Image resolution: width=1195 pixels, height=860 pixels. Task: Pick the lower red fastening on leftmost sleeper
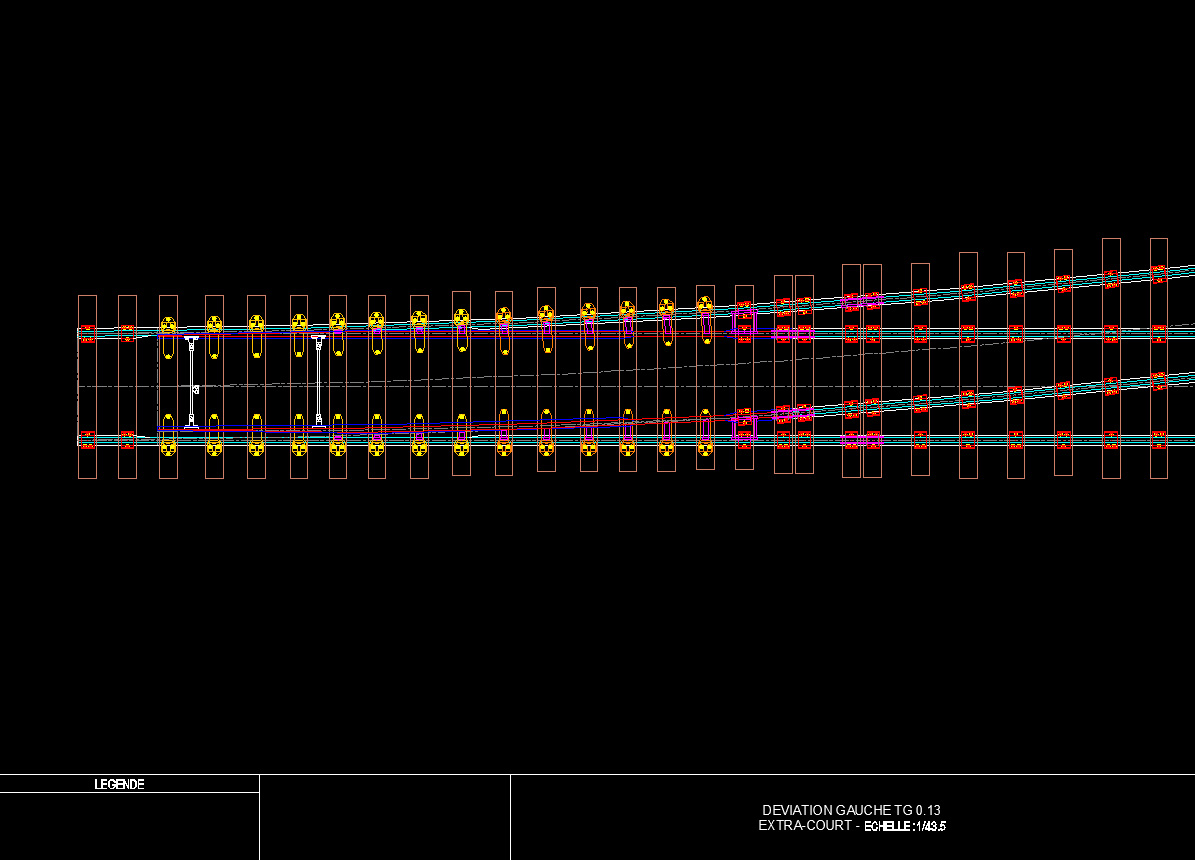88,440
